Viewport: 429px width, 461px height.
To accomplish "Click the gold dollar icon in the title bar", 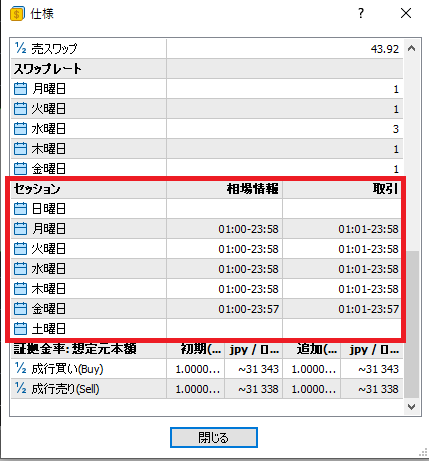I will (x=17, y=14).
